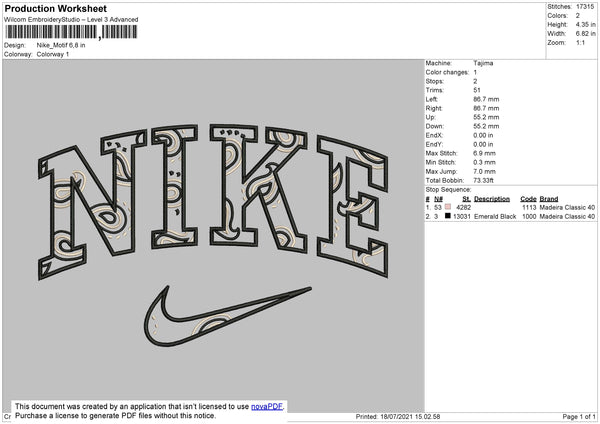This screenshot has height=424, width=600.
Task: Click 'Madeira Classic 40' in row 2
Action: (567, 217)
